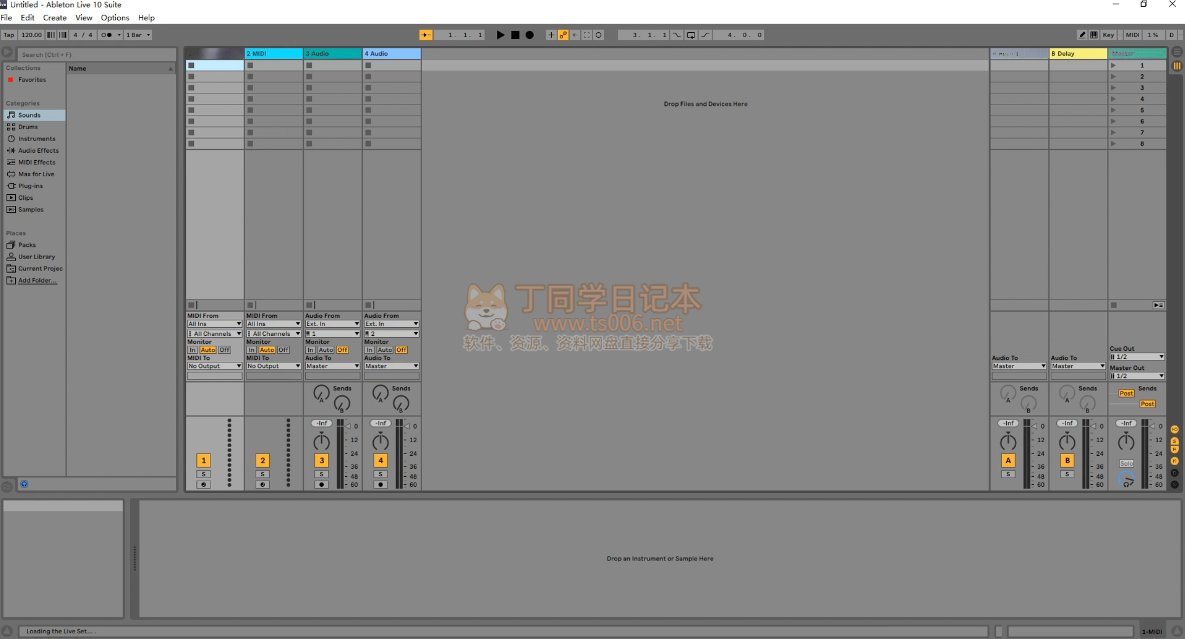Launch Master scene 1
1185x639 pixels.
[x=1114, y=65]
